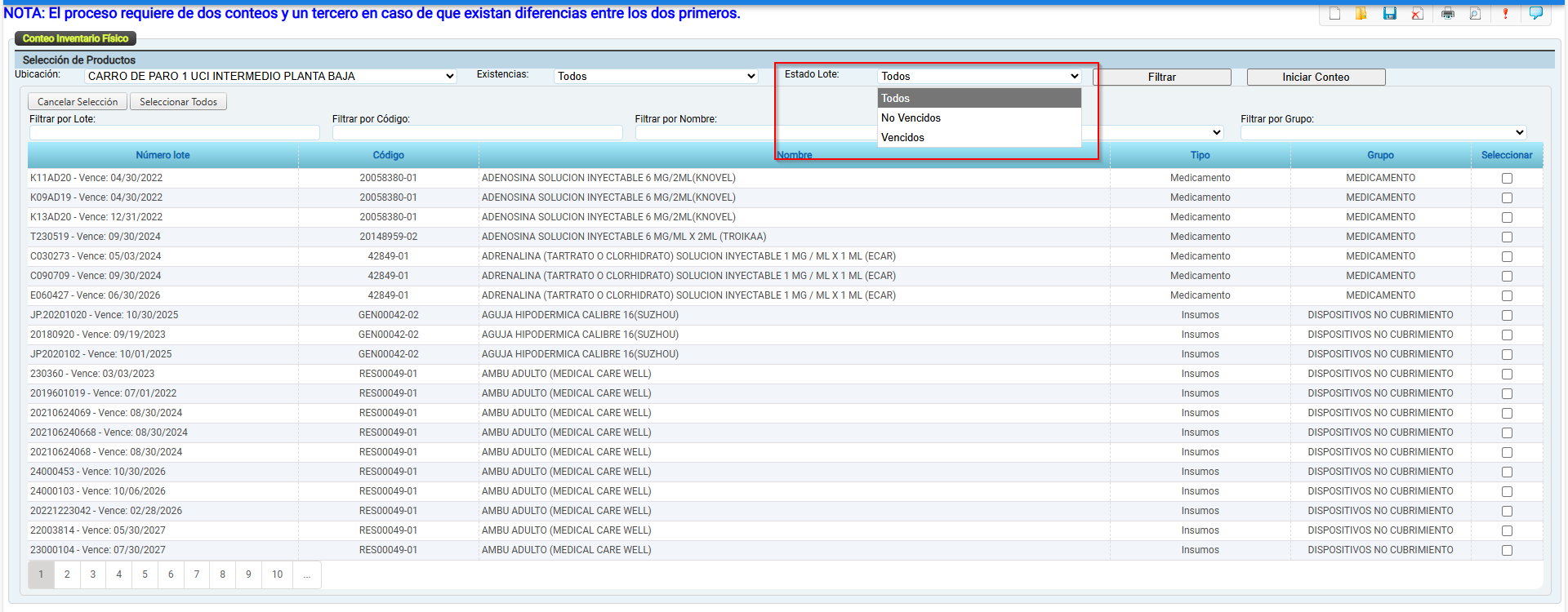Open the Existencias dropdown
This screenshot has width=1568, height=612.
(656, 76)
